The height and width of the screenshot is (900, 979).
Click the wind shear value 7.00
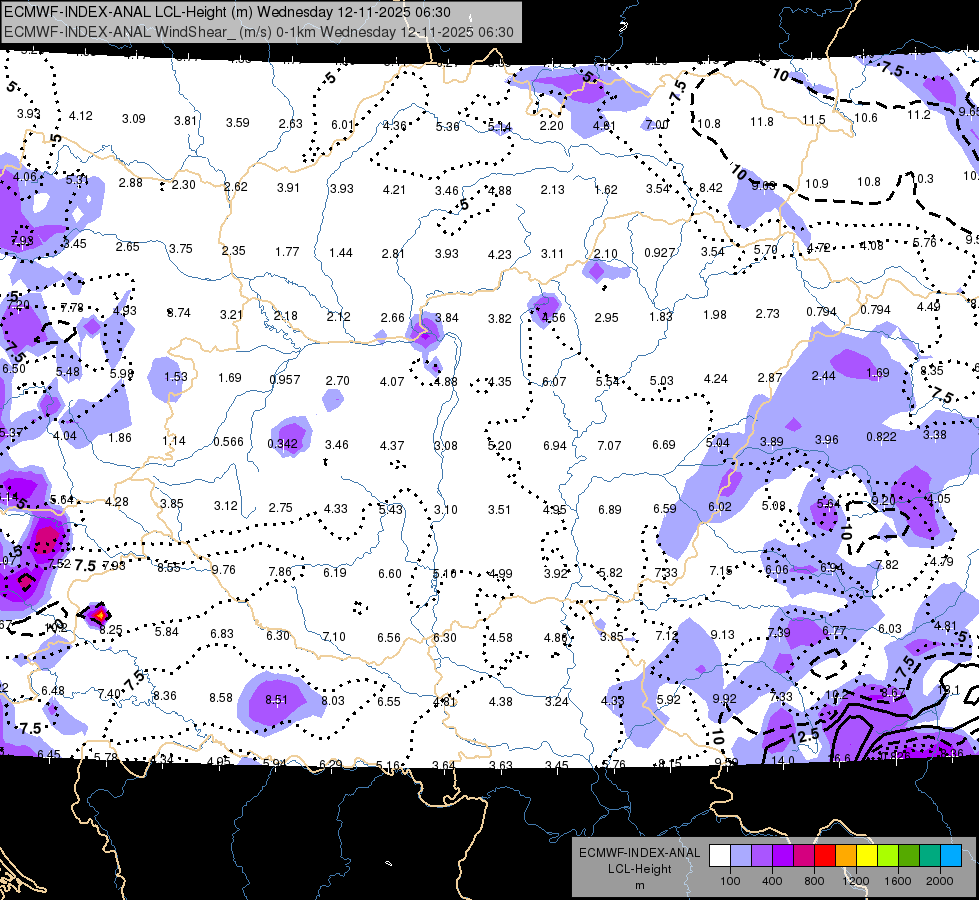pos(657,124)
